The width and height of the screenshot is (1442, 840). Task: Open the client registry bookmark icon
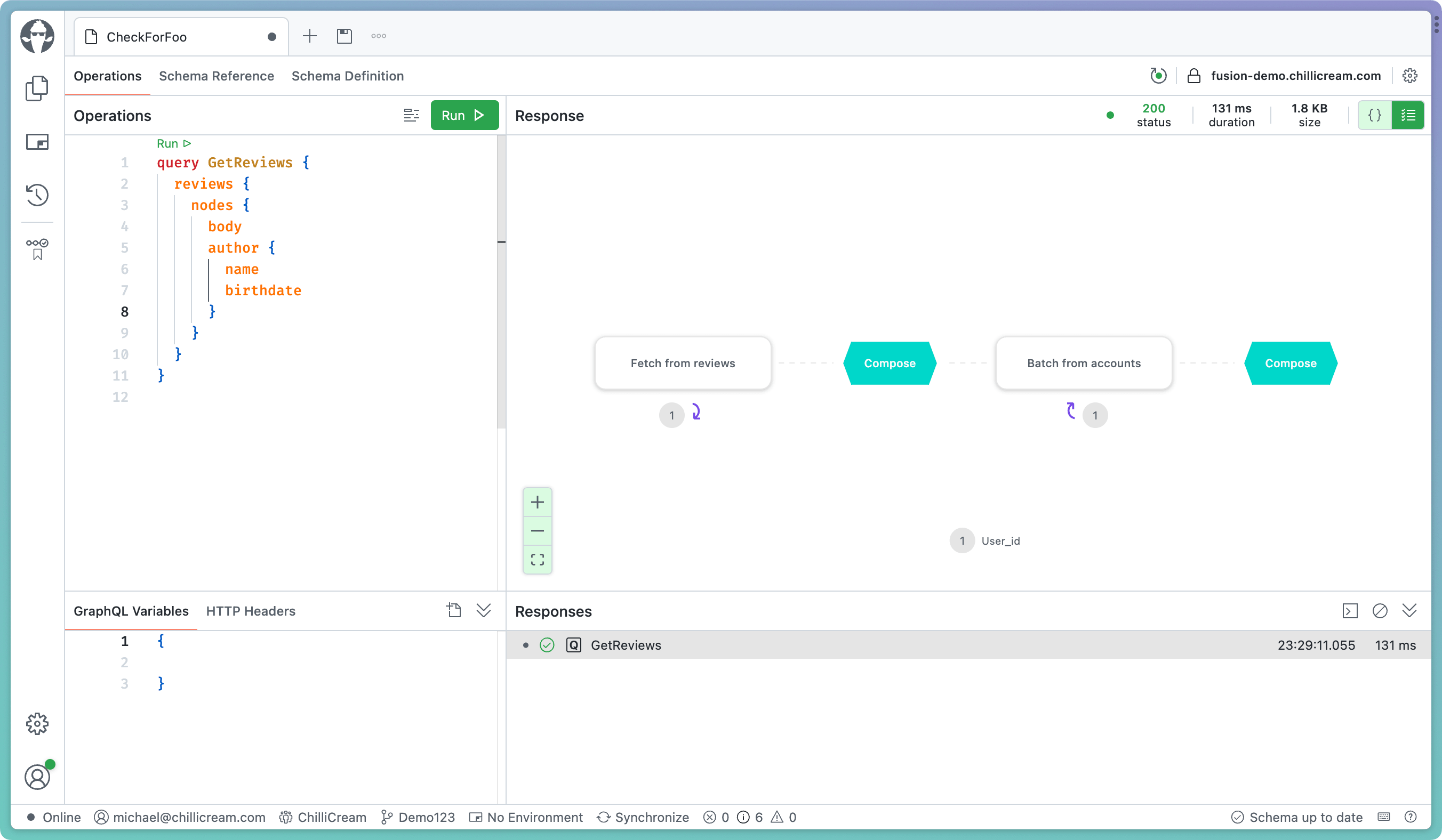click(37, 249)
